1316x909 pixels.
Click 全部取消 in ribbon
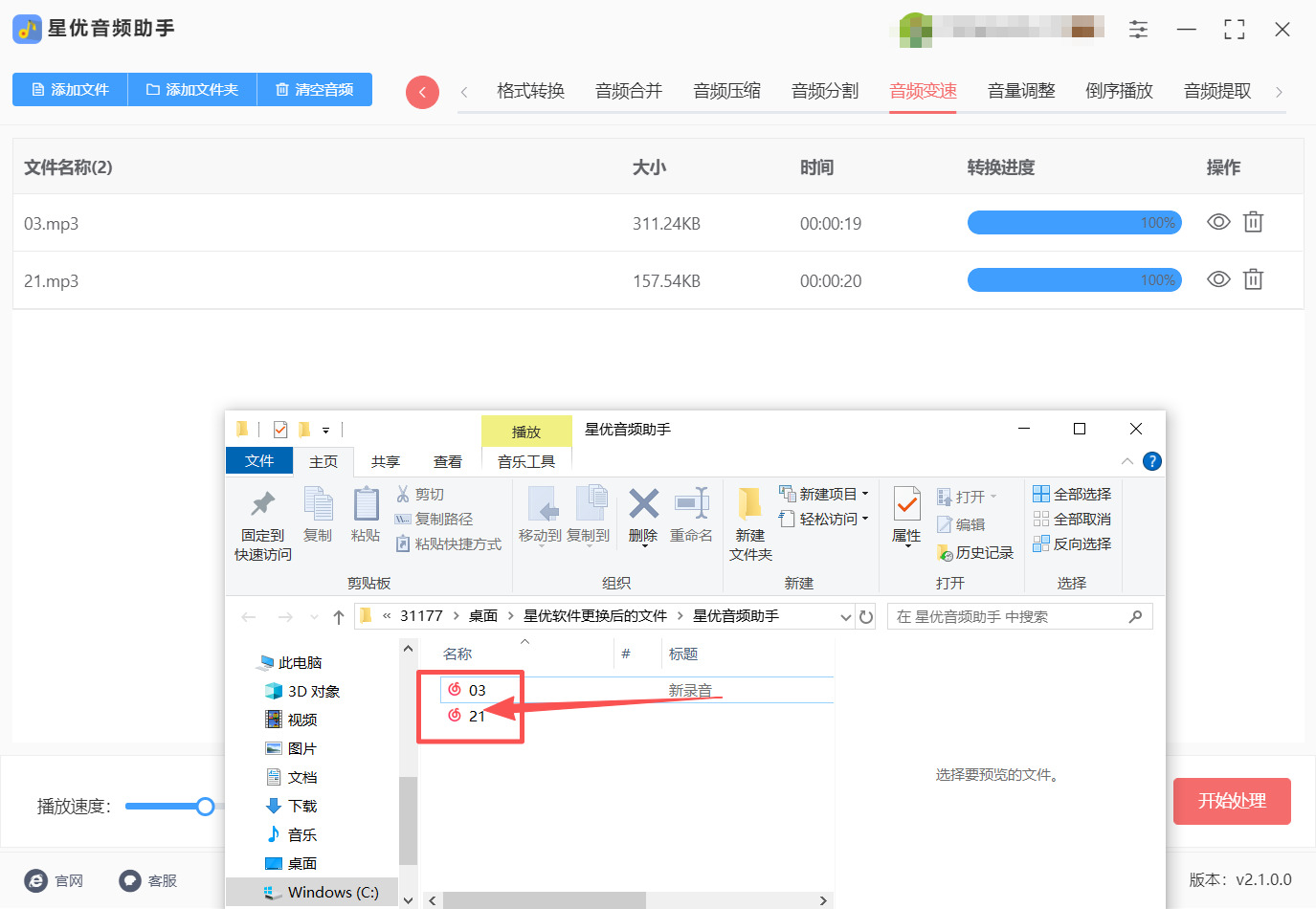(1072, 520)
